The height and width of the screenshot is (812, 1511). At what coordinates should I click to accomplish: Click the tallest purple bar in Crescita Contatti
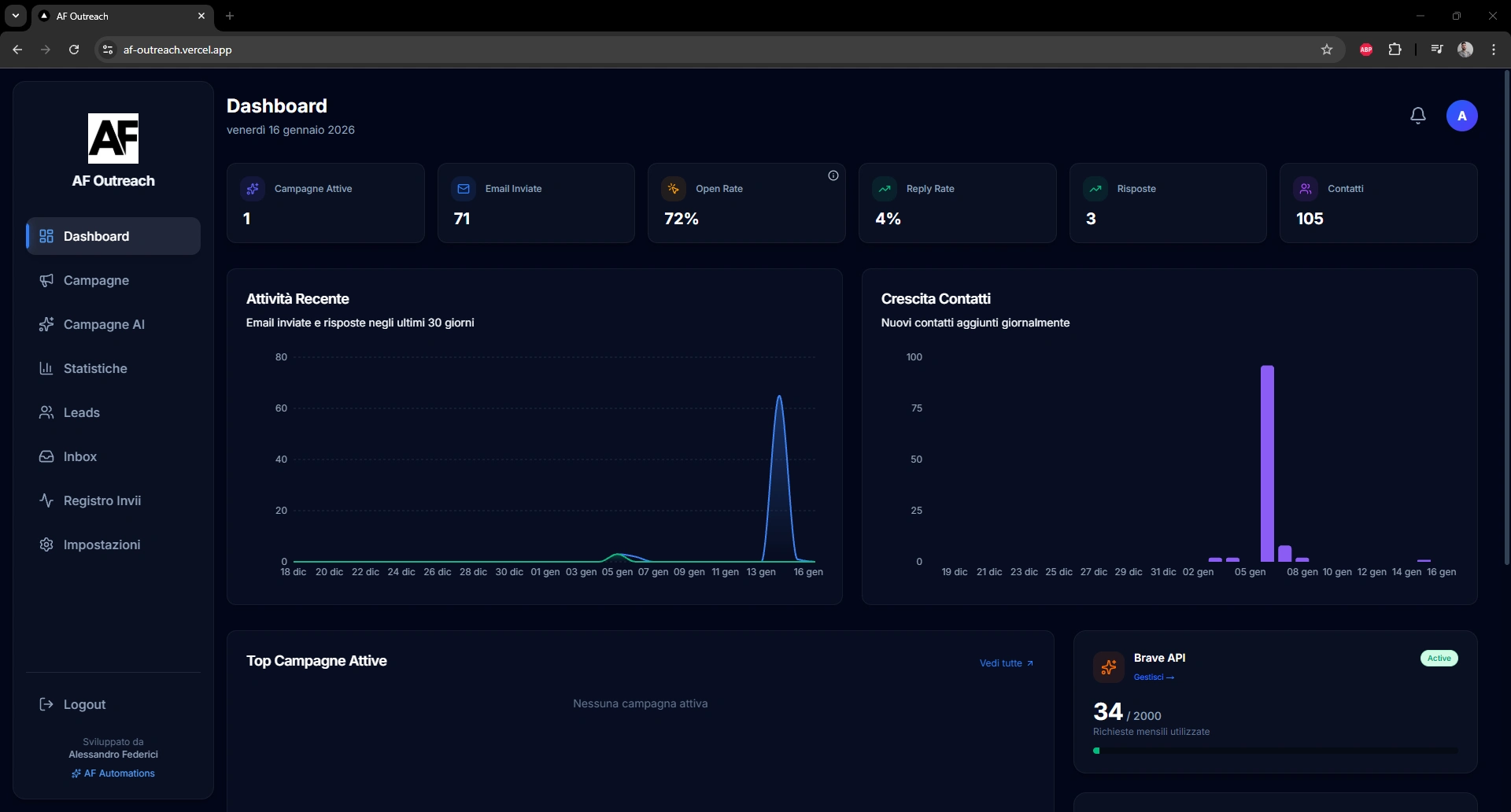(1267, 463)
